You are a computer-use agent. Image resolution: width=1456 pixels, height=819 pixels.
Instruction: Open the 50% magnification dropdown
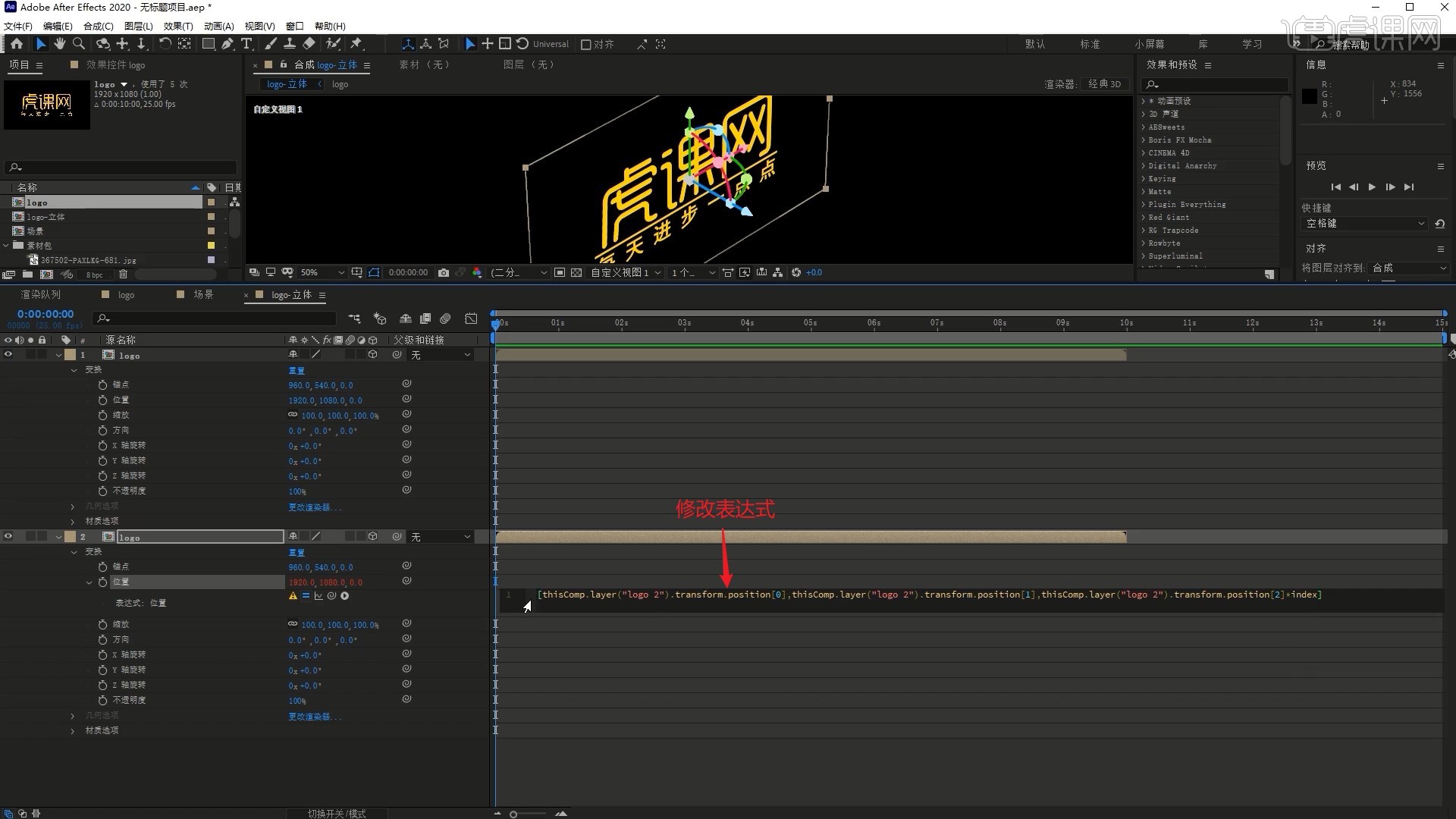[322, 272]
